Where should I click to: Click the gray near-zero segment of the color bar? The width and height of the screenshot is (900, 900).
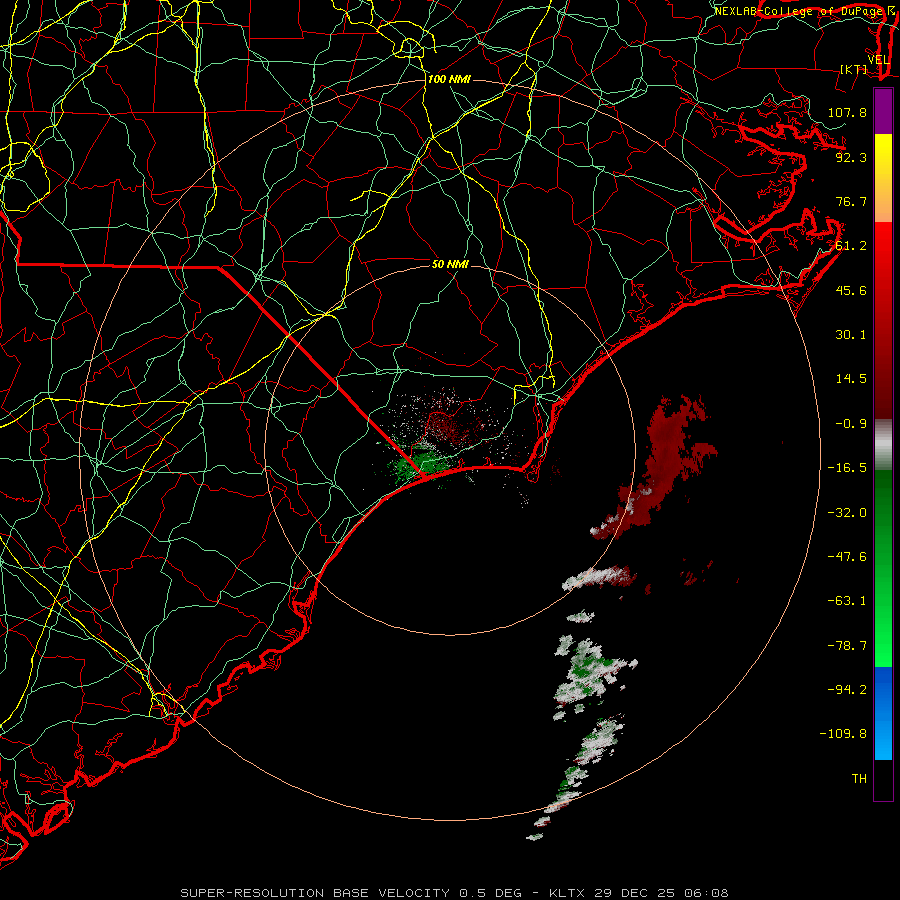coord(883,445)
